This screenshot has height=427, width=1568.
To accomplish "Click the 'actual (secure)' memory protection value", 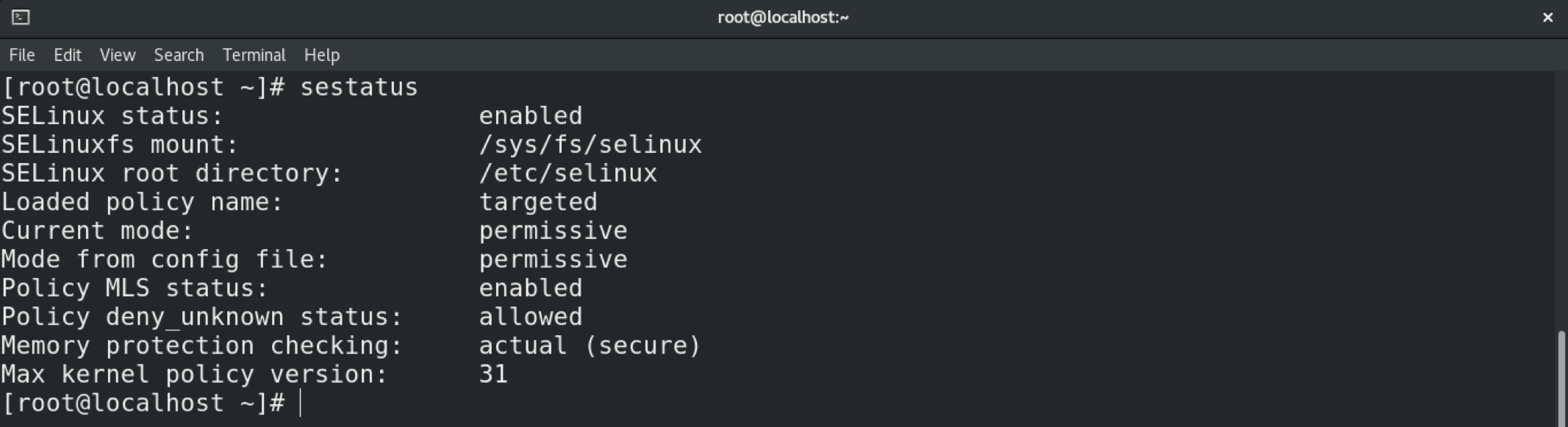I will tap(590, 345).
